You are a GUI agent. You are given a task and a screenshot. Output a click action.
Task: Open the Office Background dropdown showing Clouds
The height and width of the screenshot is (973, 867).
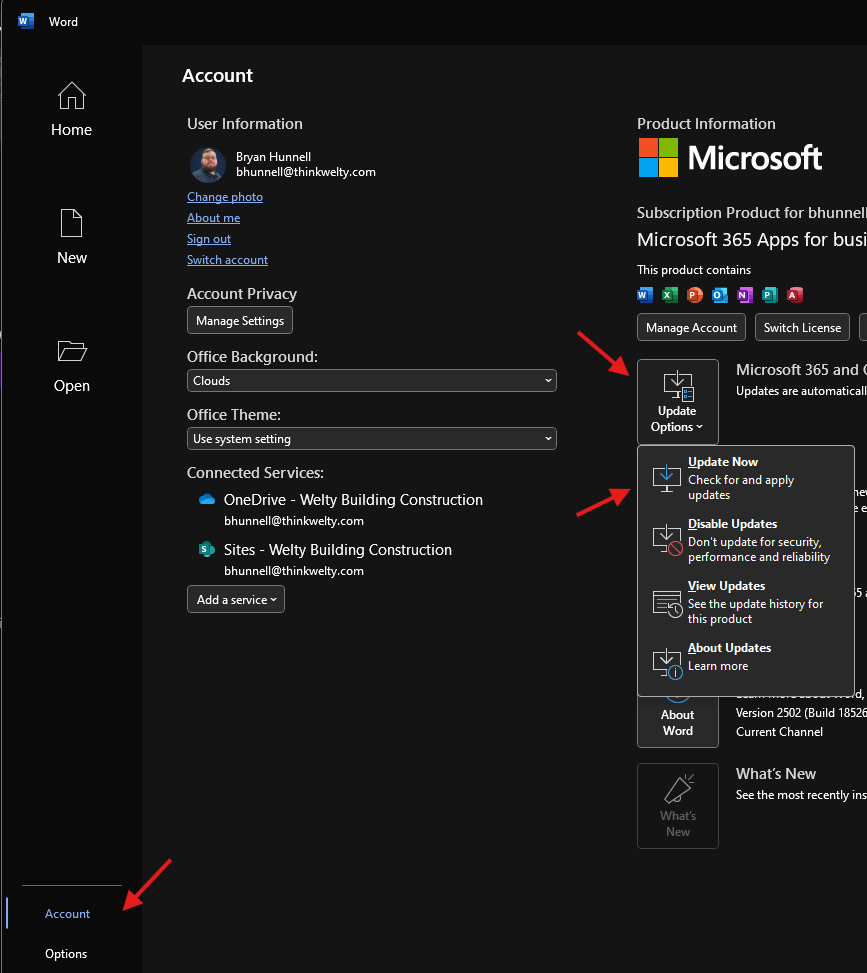click(371, 380)
